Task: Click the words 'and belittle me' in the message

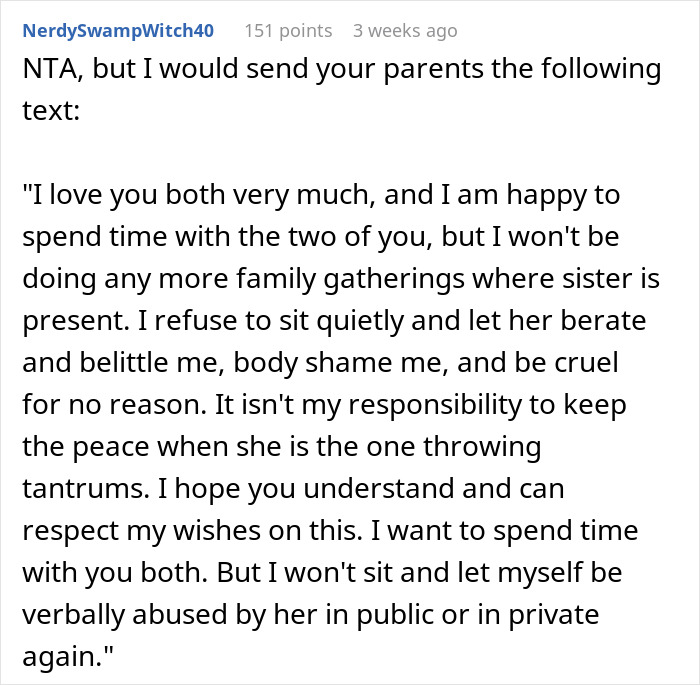Action: pos(100,365)
